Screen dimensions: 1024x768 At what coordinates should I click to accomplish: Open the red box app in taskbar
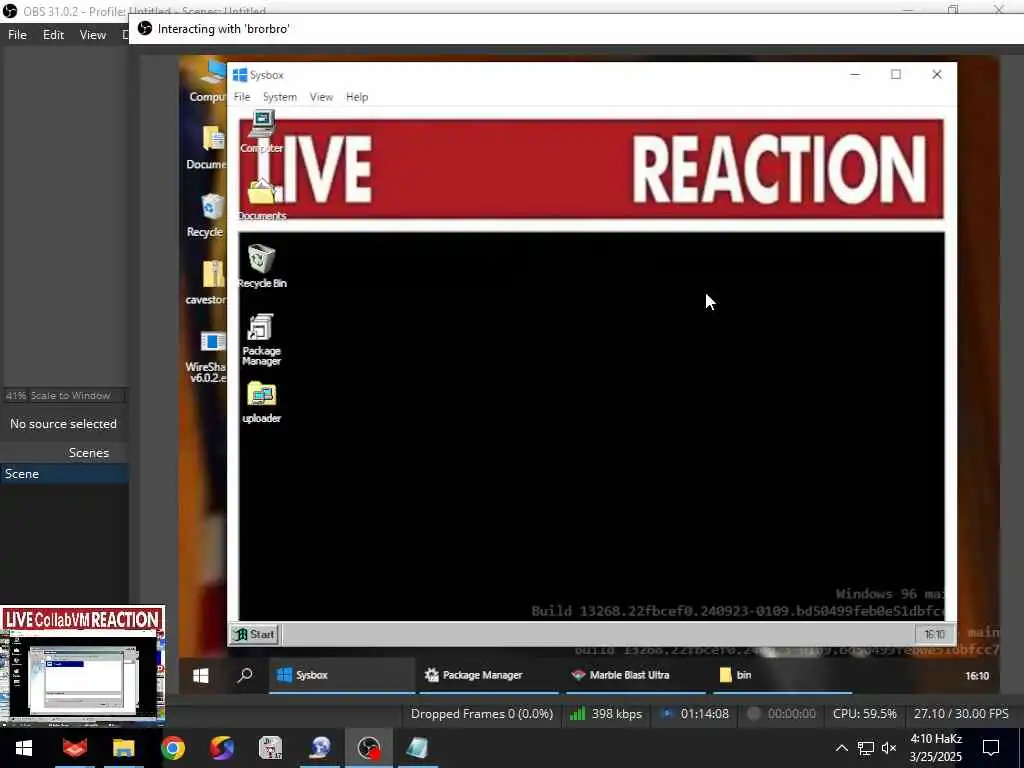point(74,748)
